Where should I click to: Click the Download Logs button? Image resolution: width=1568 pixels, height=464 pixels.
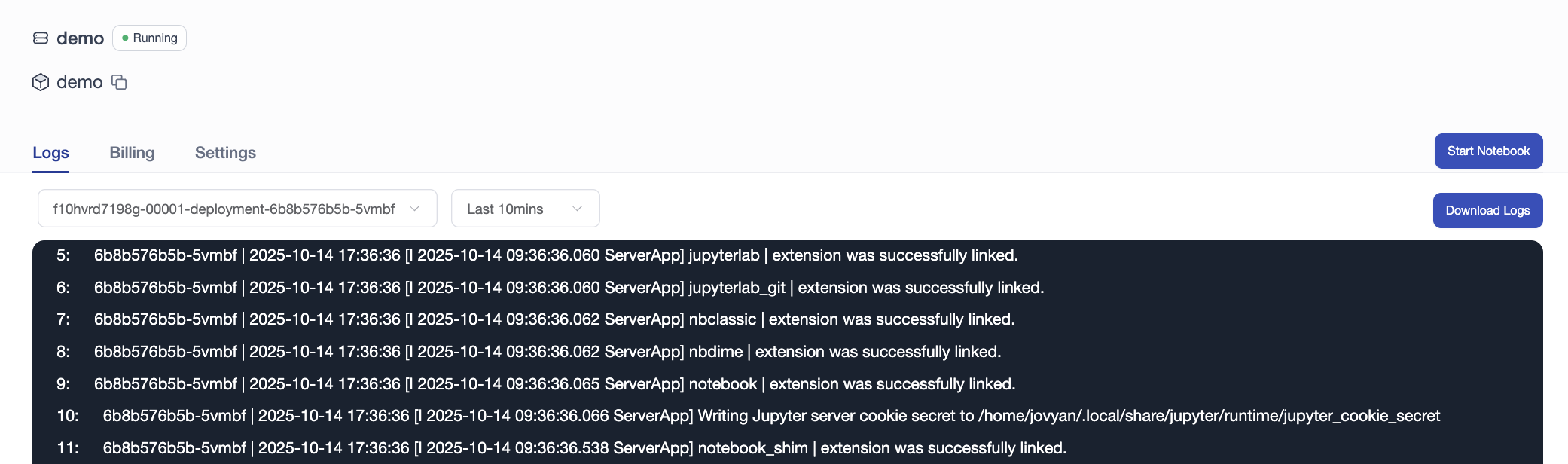coord(1487,211)
